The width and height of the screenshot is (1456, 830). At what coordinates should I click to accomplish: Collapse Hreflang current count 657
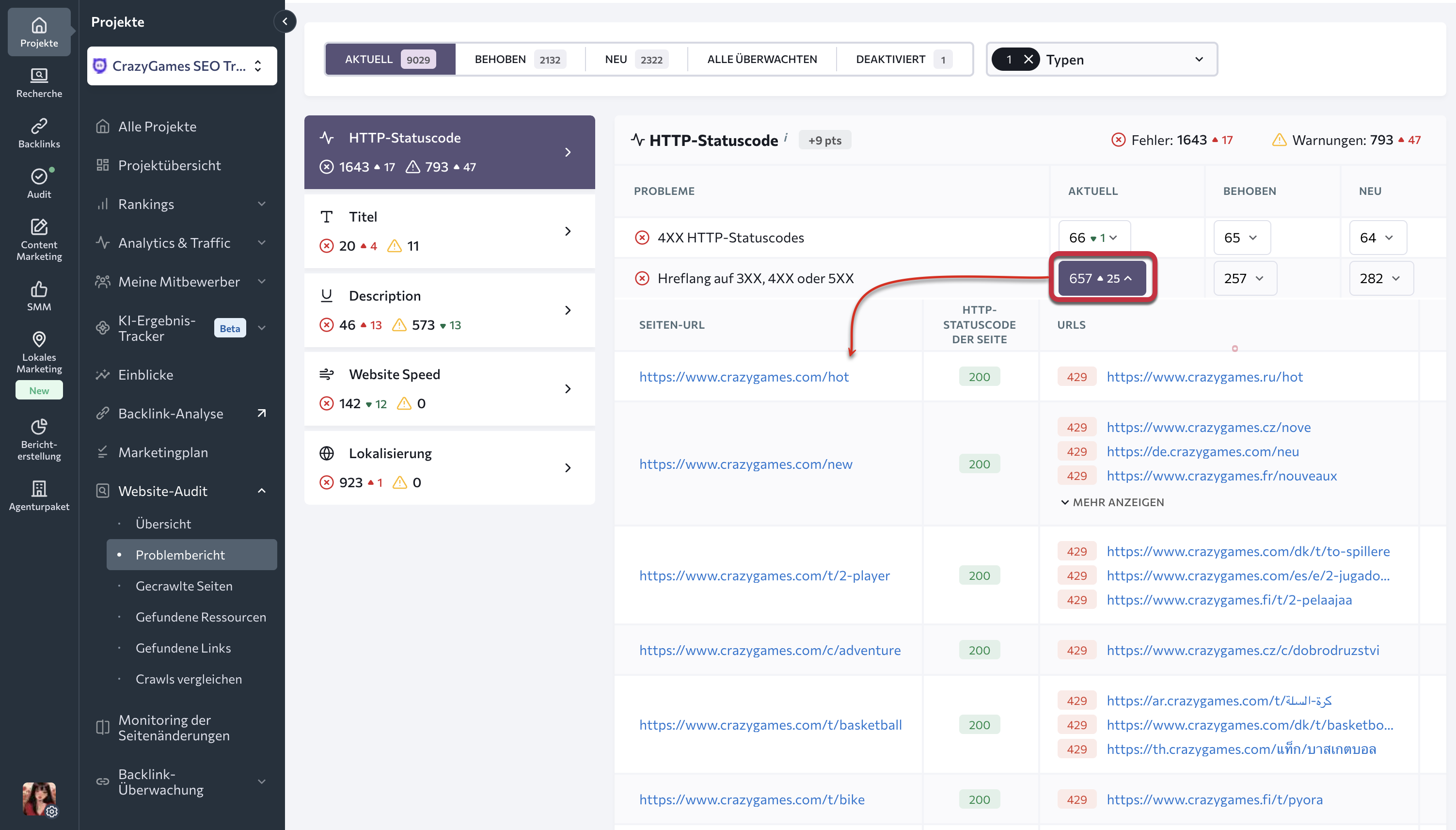coord(1102,278)
